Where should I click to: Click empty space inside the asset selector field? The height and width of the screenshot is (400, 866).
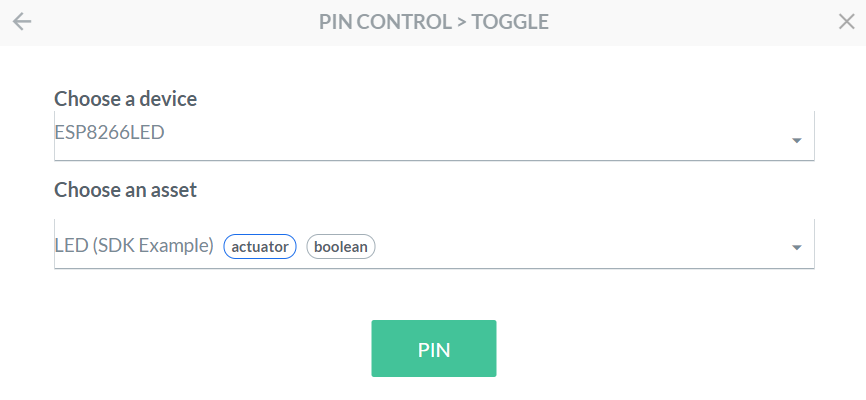click(x=580, y=245)
